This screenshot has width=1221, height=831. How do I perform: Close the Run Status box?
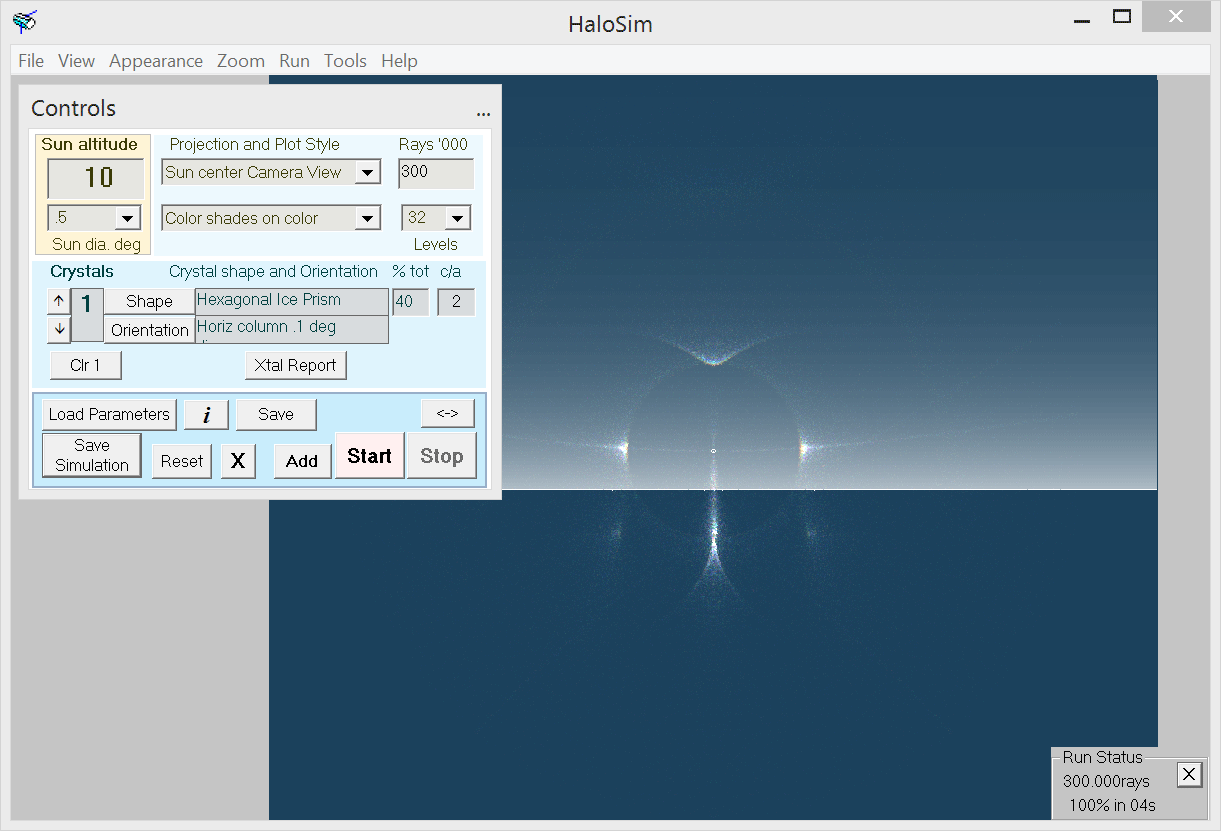pyautogui.click(x=1187, y=774)
